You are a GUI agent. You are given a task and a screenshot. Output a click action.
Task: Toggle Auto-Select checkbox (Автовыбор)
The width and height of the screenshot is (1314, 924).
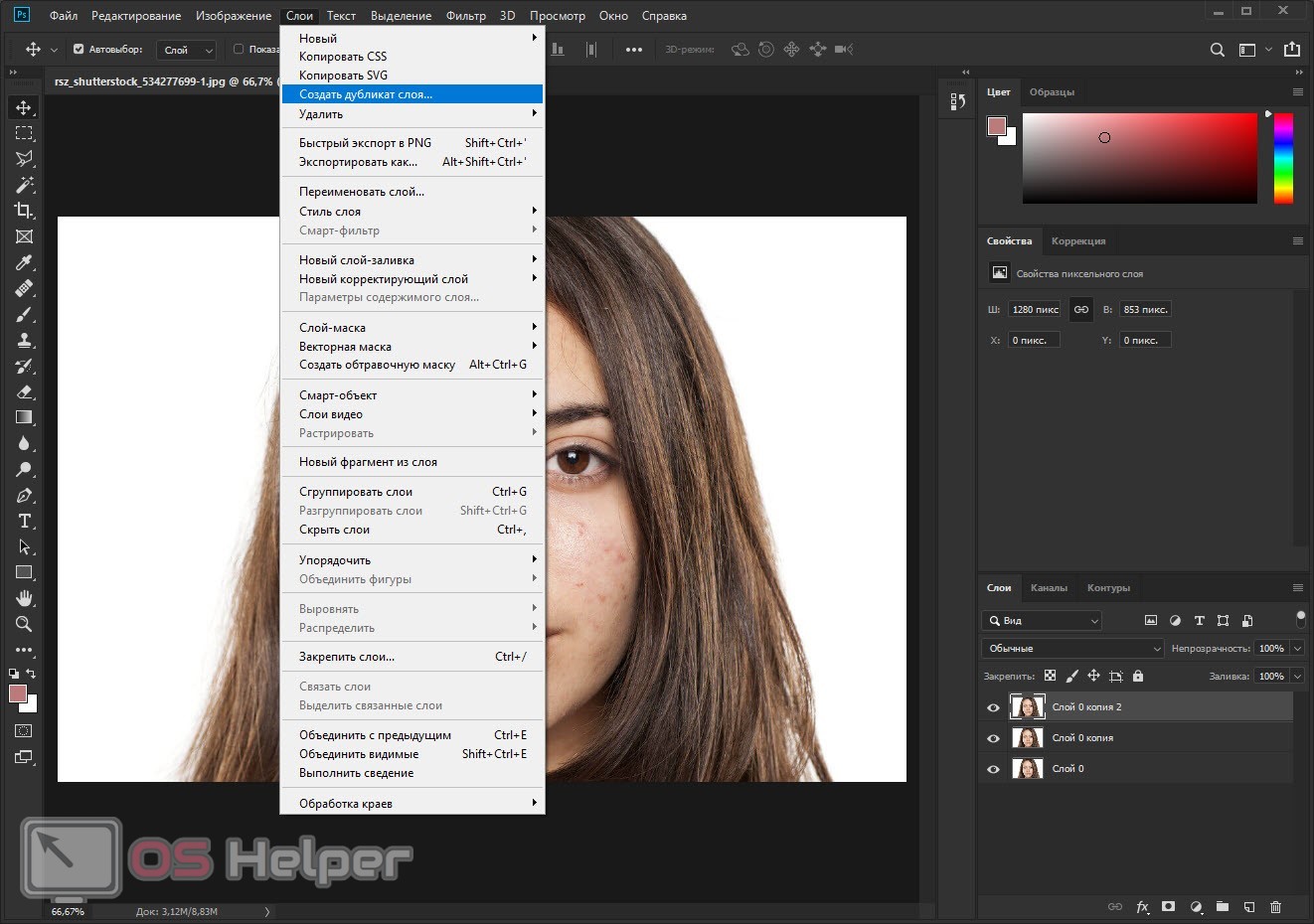79,49
